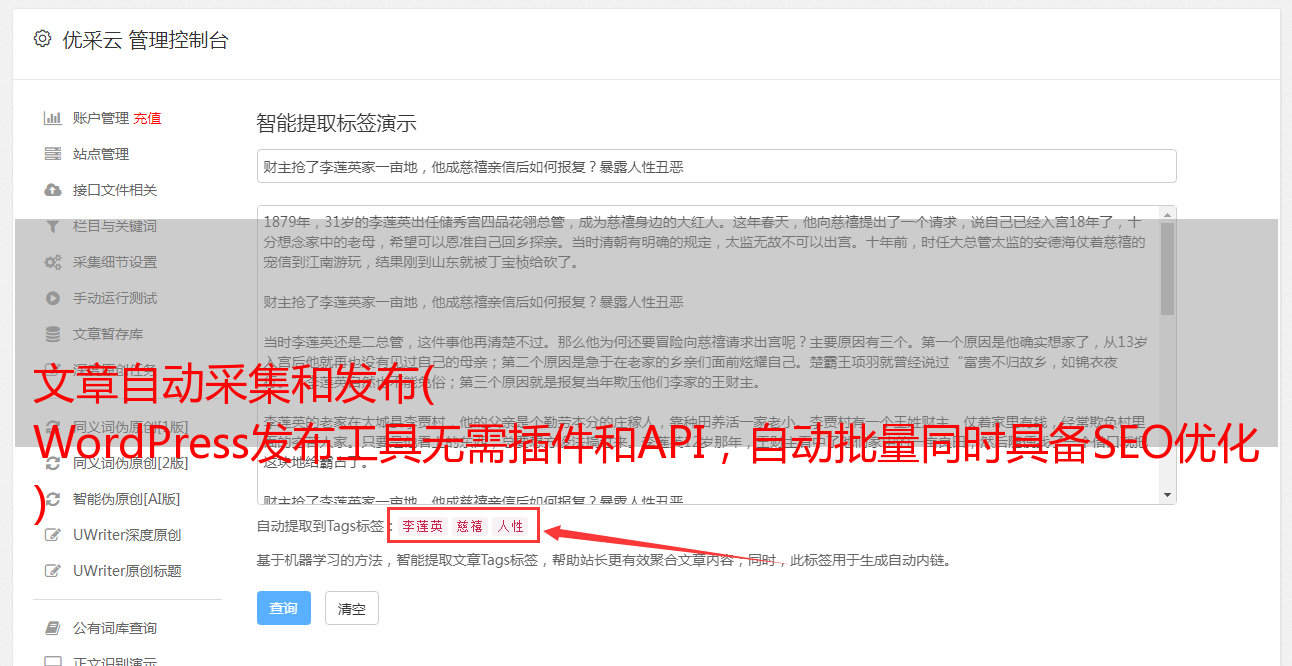Go to UWriter原创标题 menu item
Screen dimensions: 1292x666
tap(127, 571)
